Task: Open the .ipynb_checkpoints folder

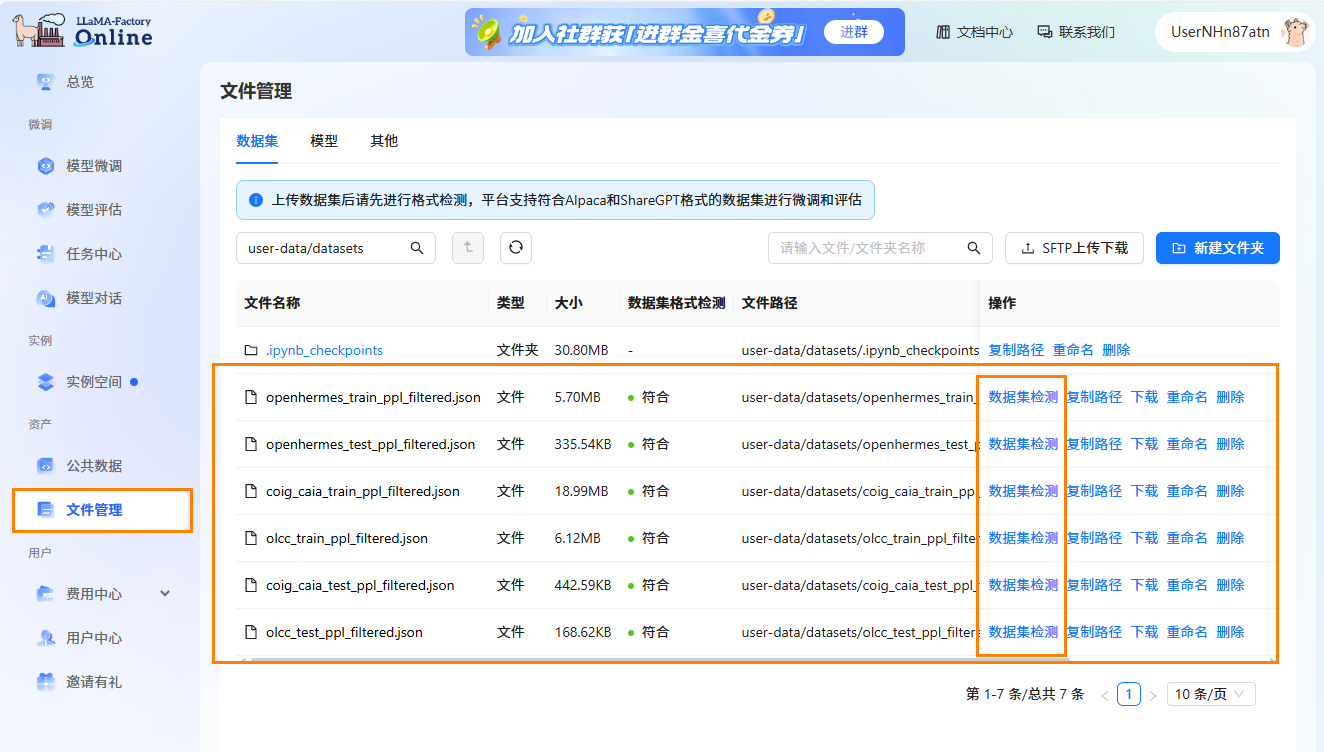Action: tap(324, 350)
